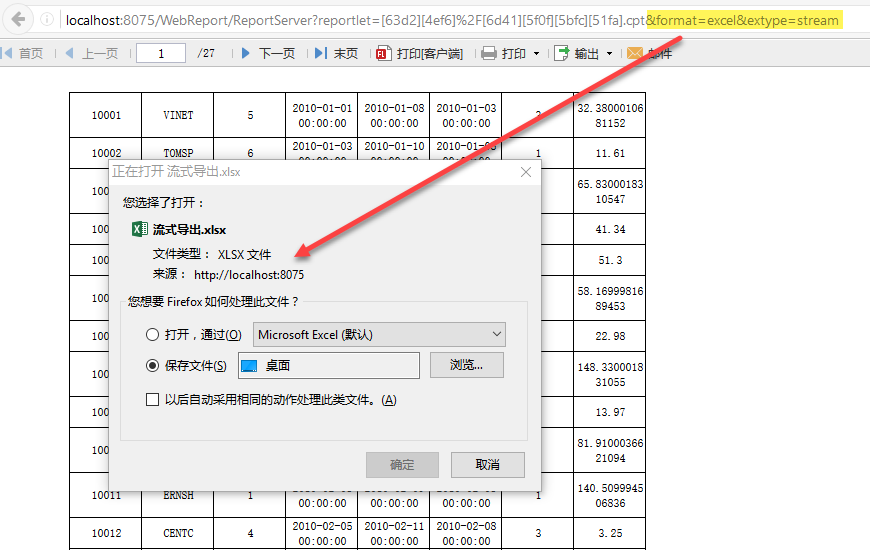The width and height of the screenshot is (870, 550).
Task: Click table cell CENTC
Action: pos(178,533)
